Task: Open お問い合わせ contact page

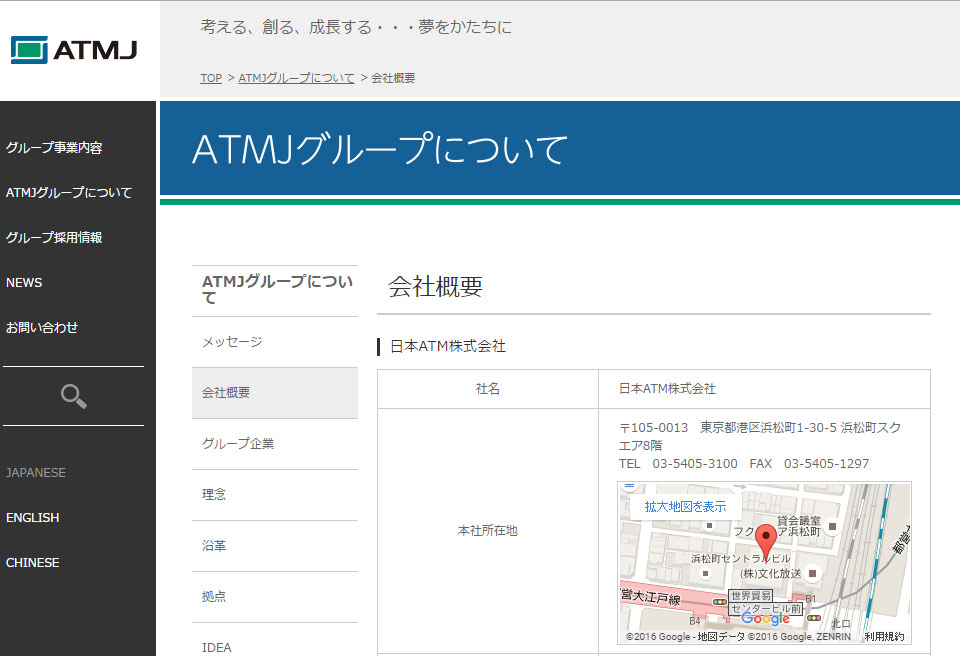Action: tap(42, 328)
